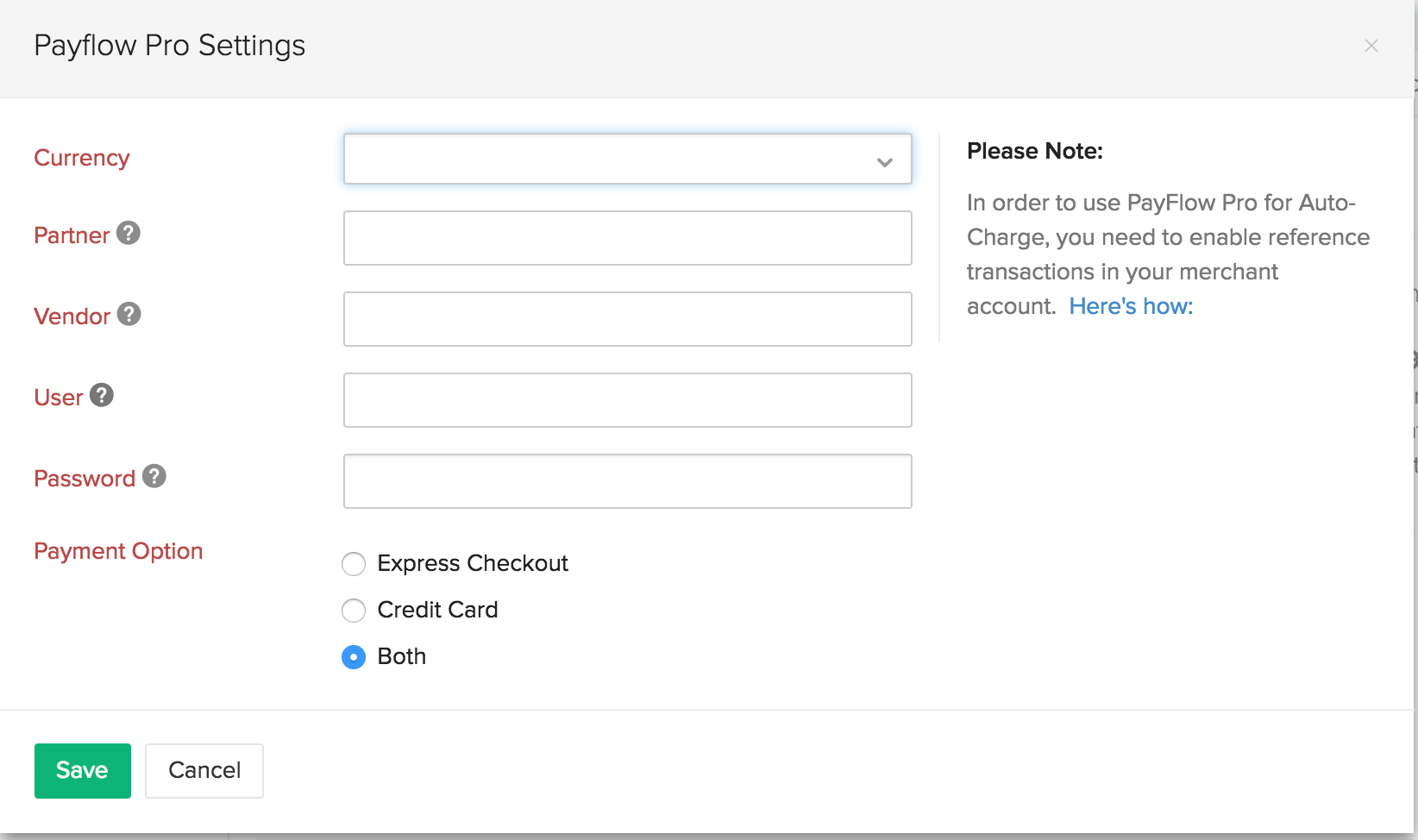Select the Both payment option

point(353,656)
